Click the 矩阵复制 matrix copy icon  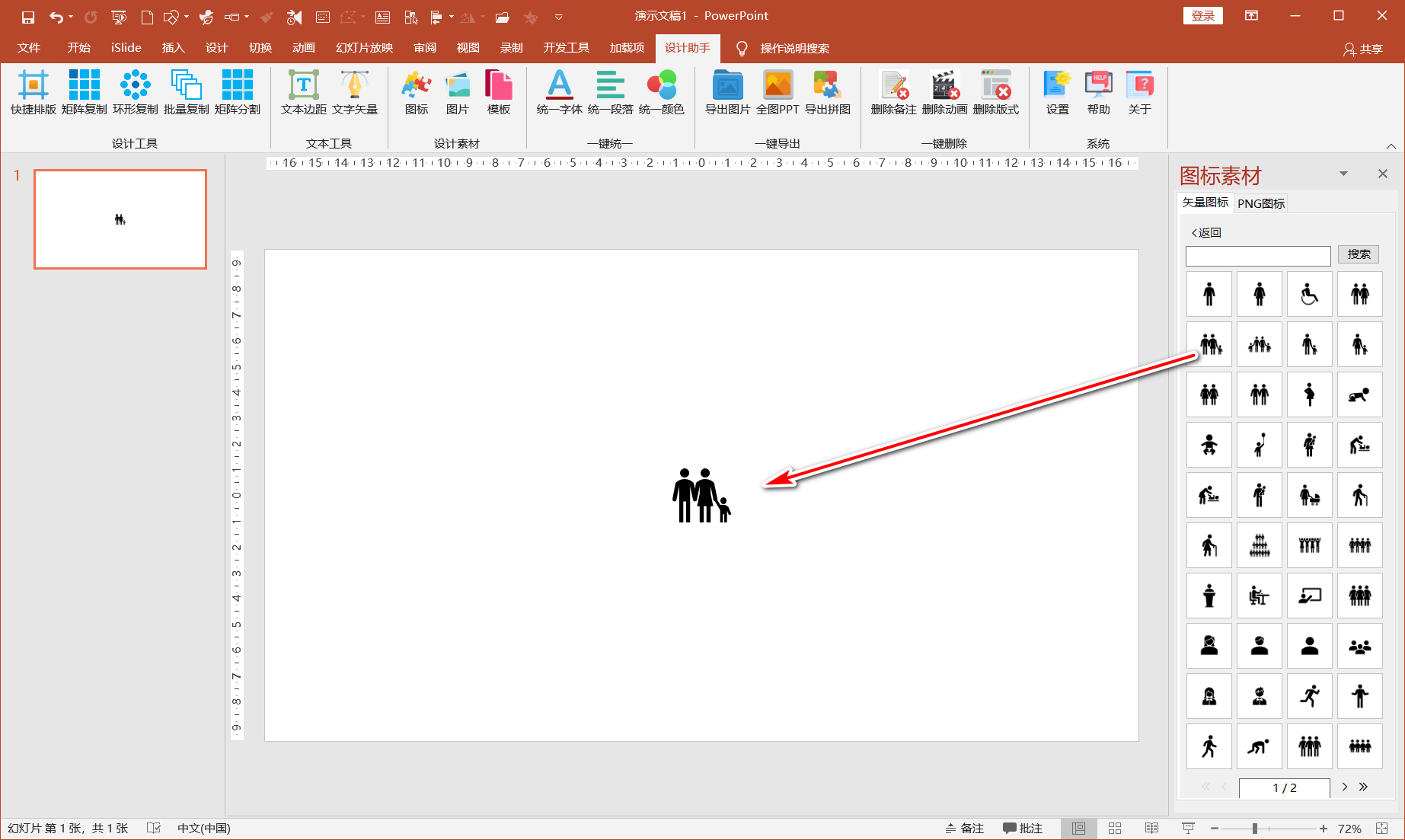pyautogui.click(x=85, y=92)
